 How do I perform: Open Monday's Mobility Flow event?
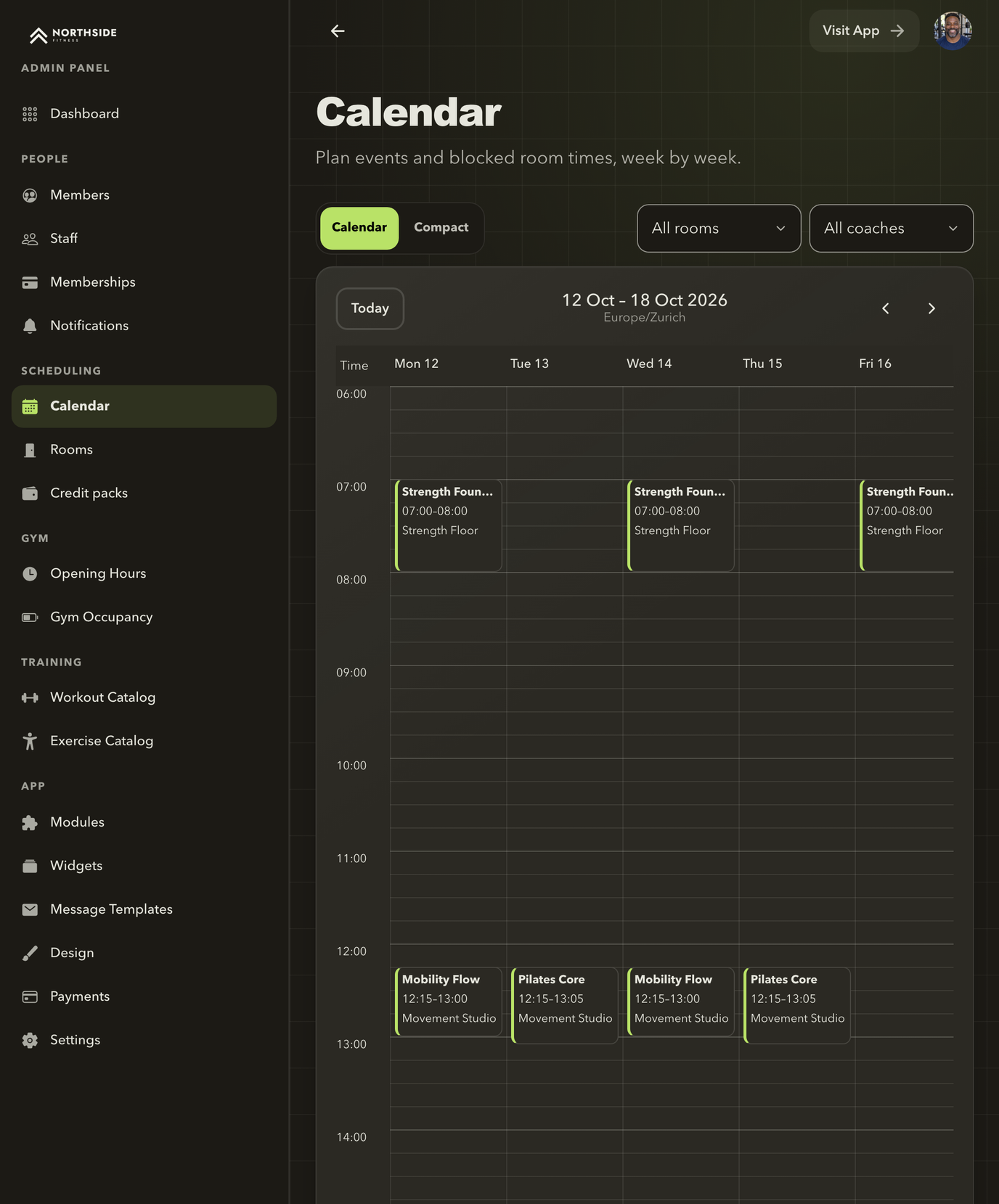pos(448,1002)
